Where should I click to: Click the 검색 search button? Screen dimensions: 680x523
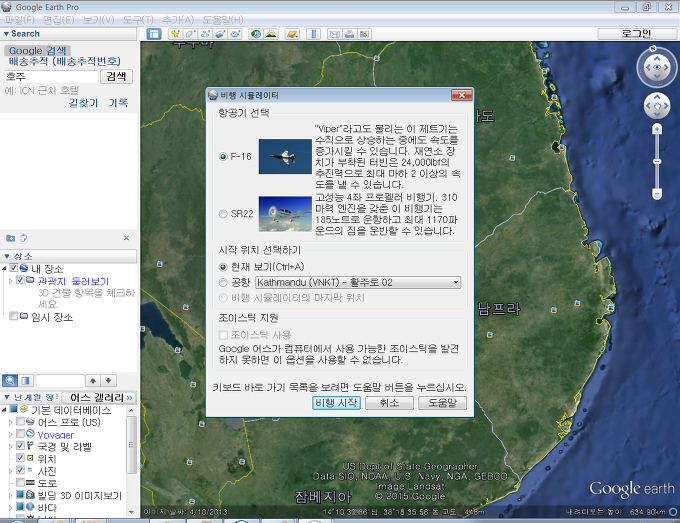[x=116, y=77]
